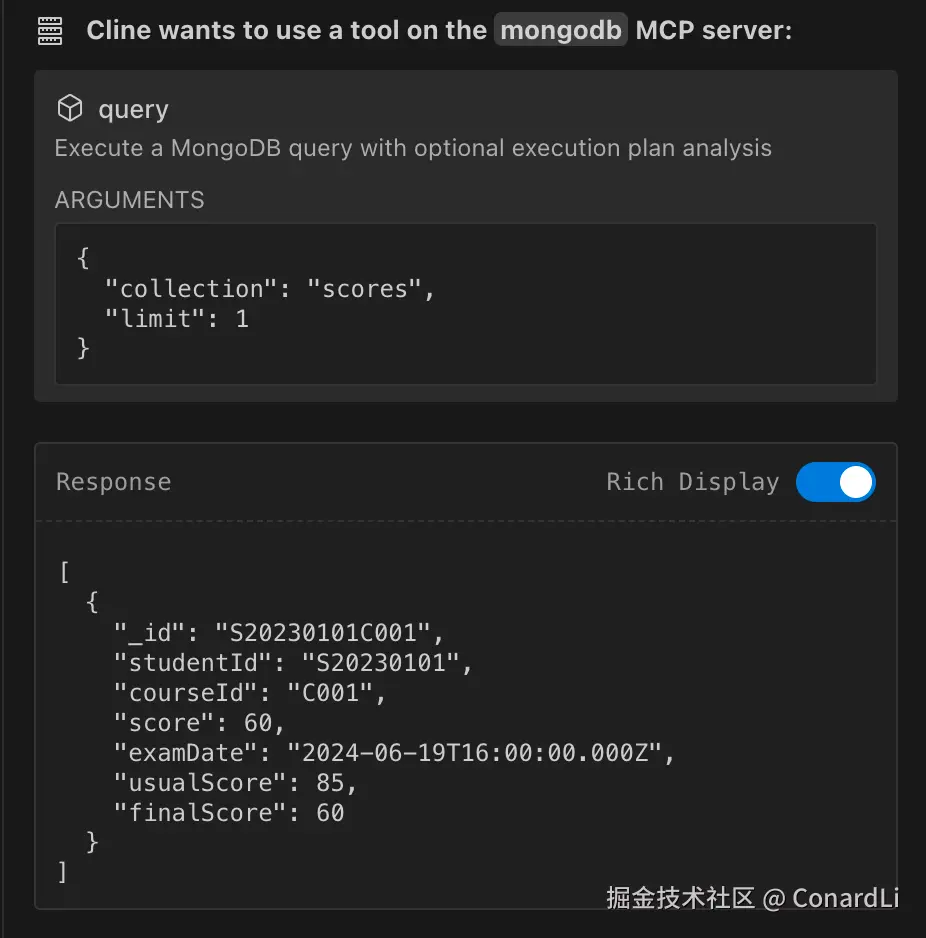The height and width of the screenshot is (938, 926).
Task: Click the mongodb server name badge
Action: (x=560, y=30)
